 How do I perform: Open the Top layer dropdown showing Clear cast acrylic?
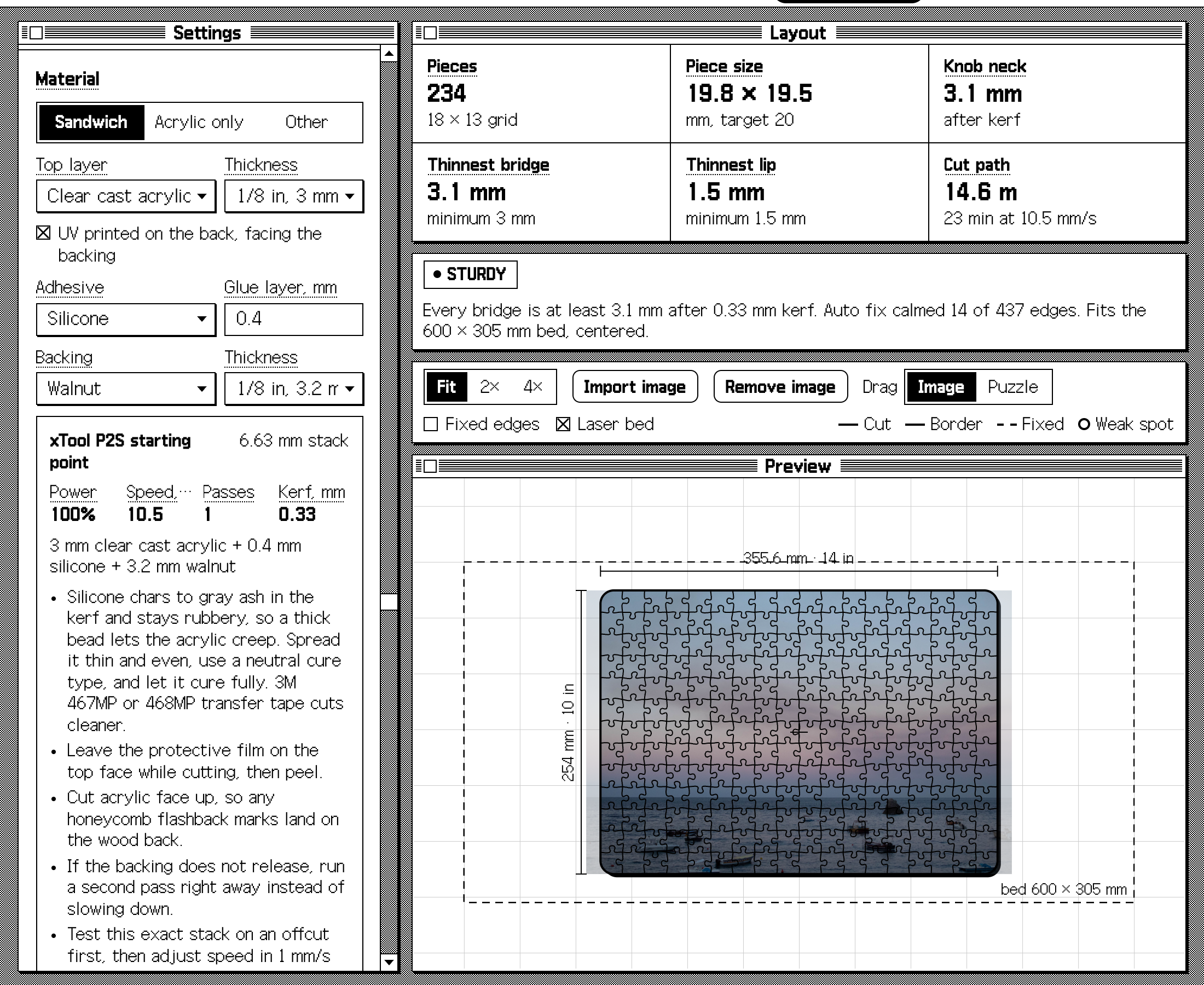tap(126, 196)
